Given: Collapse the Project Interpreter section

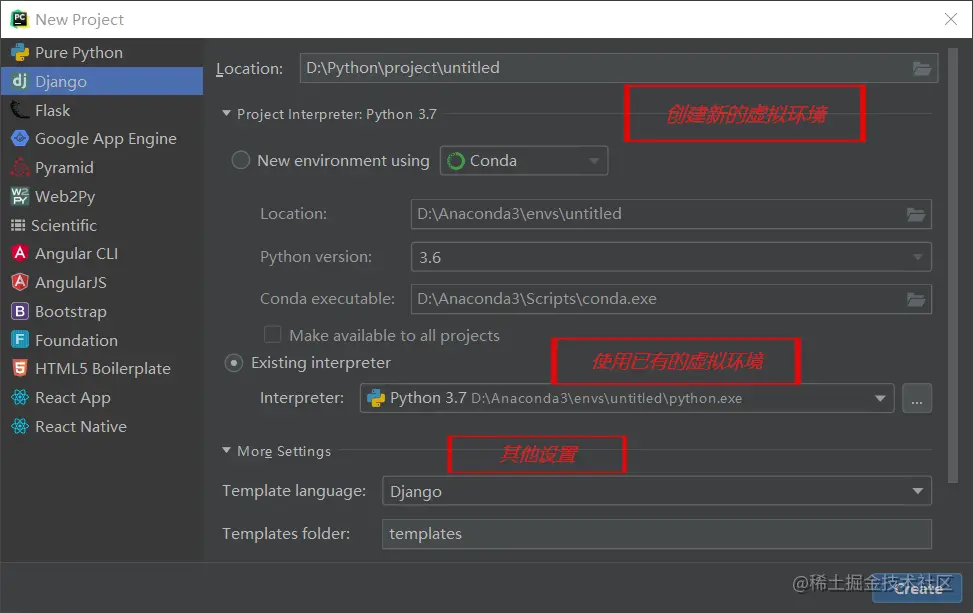Looking at the screenshot, I should pyautogui.click(x=226, y=114).
